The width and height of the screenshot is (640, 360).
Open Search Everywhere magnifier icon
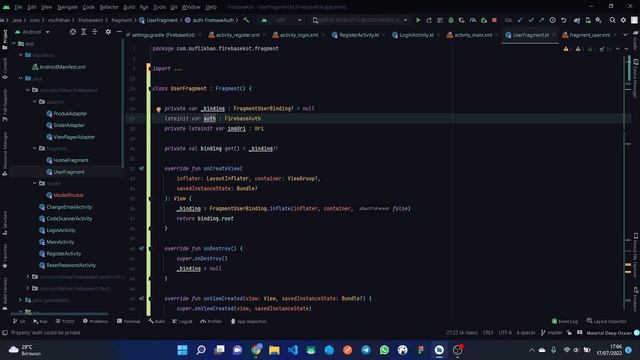(612, 20)
